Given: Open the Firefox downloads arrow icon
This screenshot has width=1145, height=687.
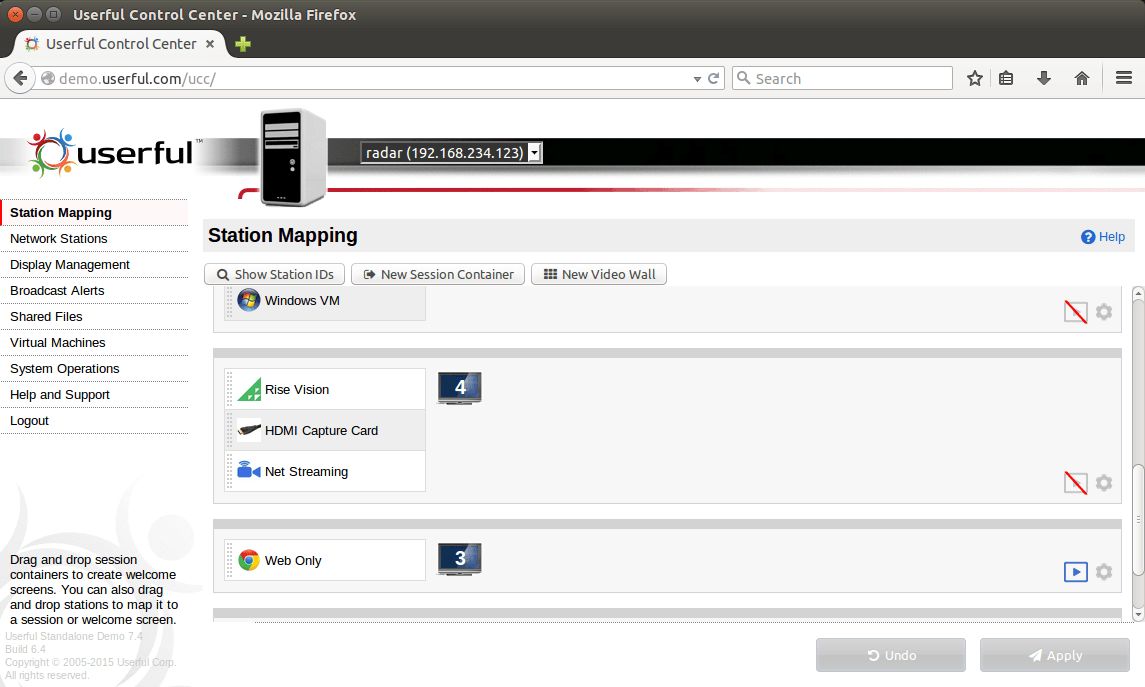Looking at the screenshot, I should tap(1043, 79).
